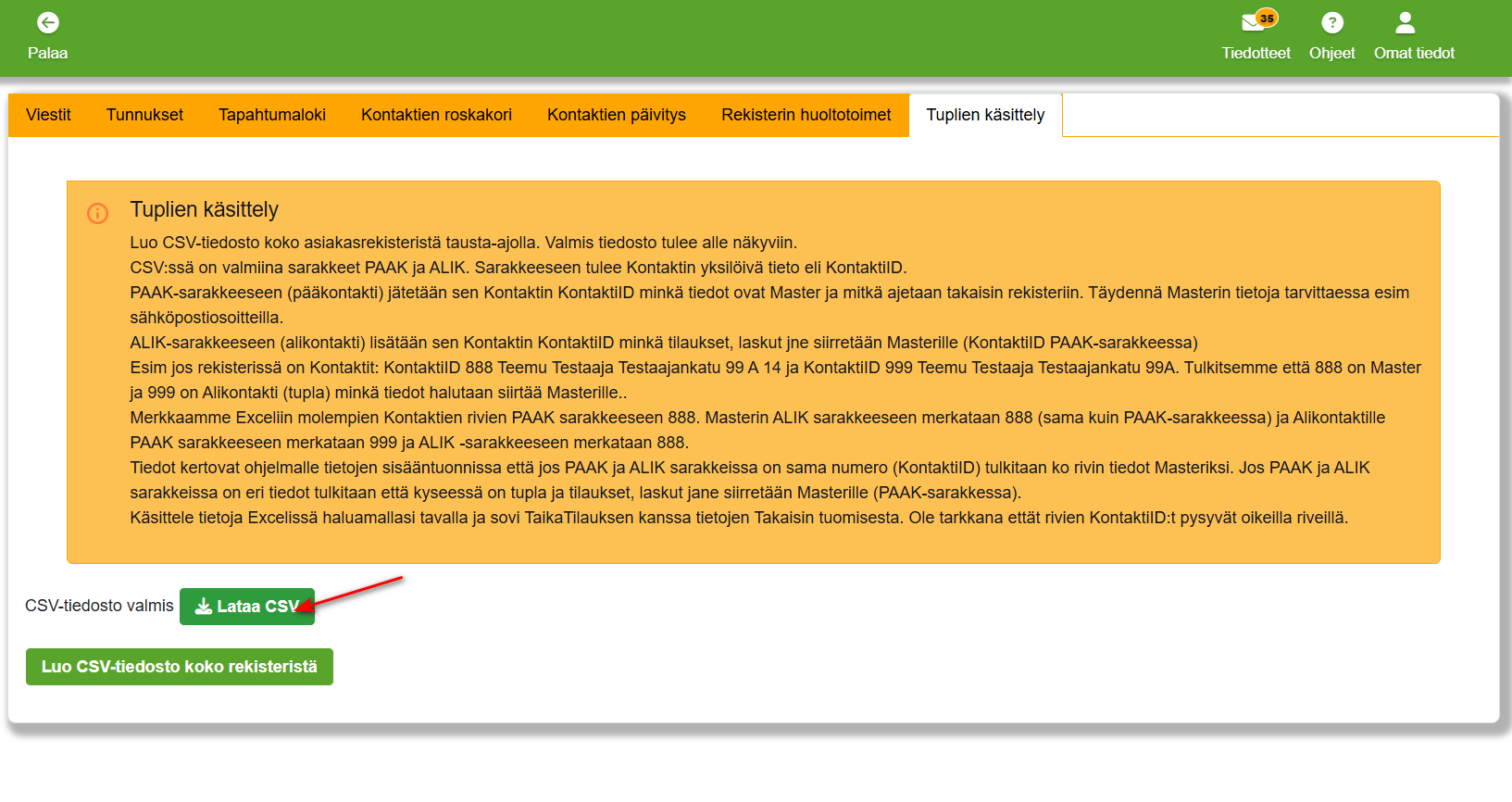Click the back arrow icon above Palaa
This screenshot has width=1512, height=802.
click(x=47, y=22)
